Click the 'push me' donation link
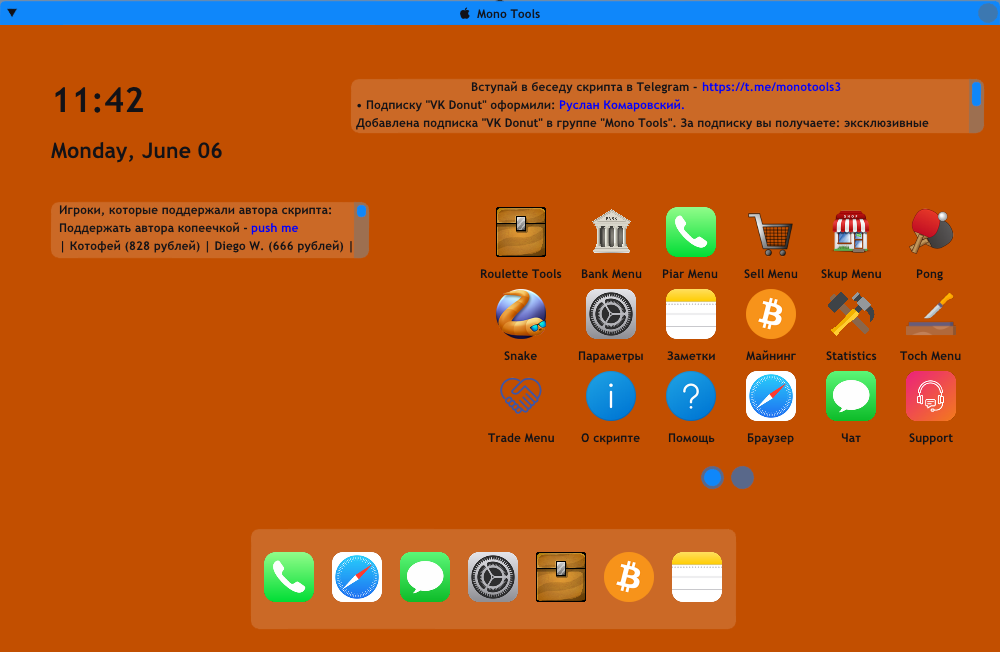1000x652 pixels. pos(274,228)
